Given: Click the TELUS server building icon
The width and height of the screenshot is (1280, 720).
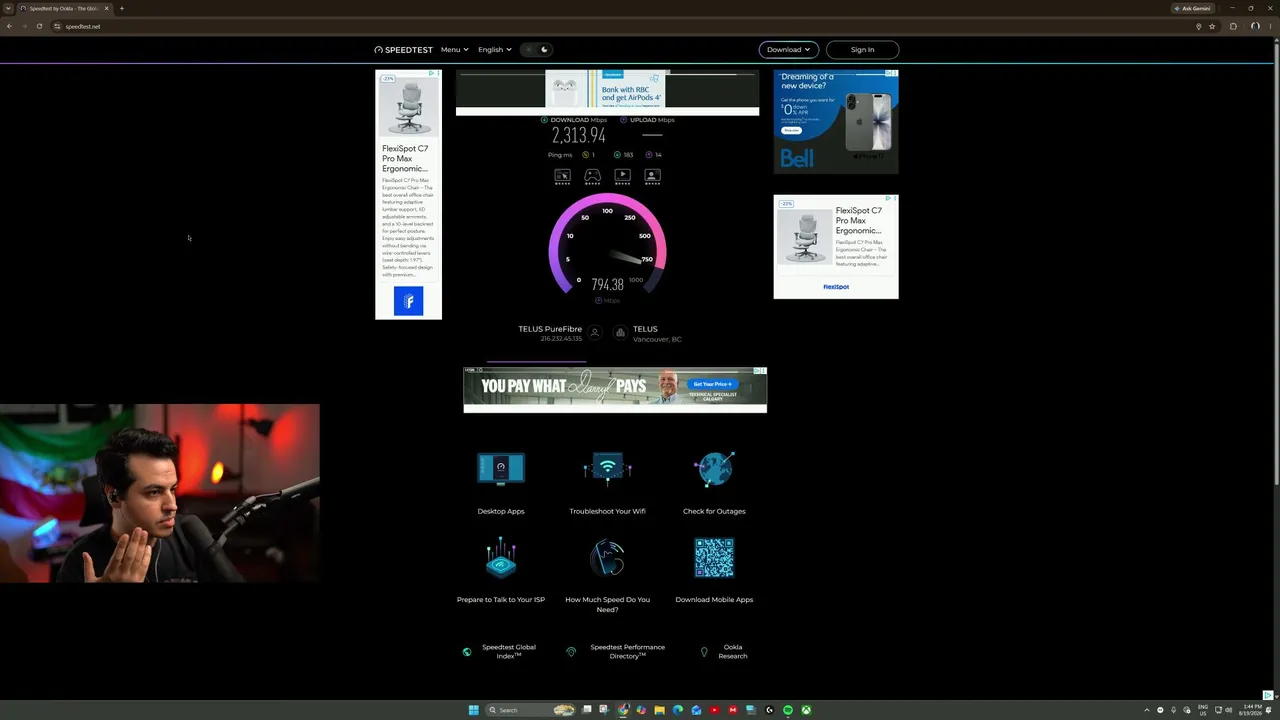Looking at the screenshot, I should [620, 333].
